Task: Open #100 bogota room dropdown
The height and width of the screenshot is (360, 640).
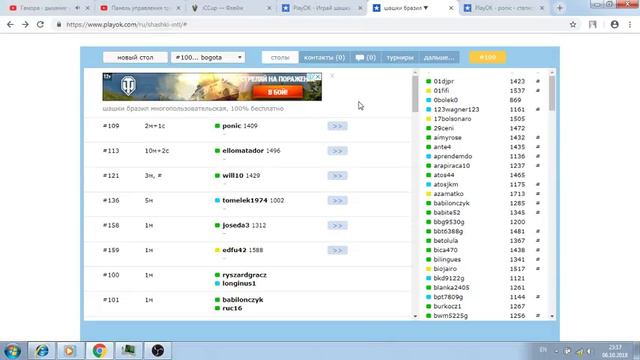Action: point(208,58)
